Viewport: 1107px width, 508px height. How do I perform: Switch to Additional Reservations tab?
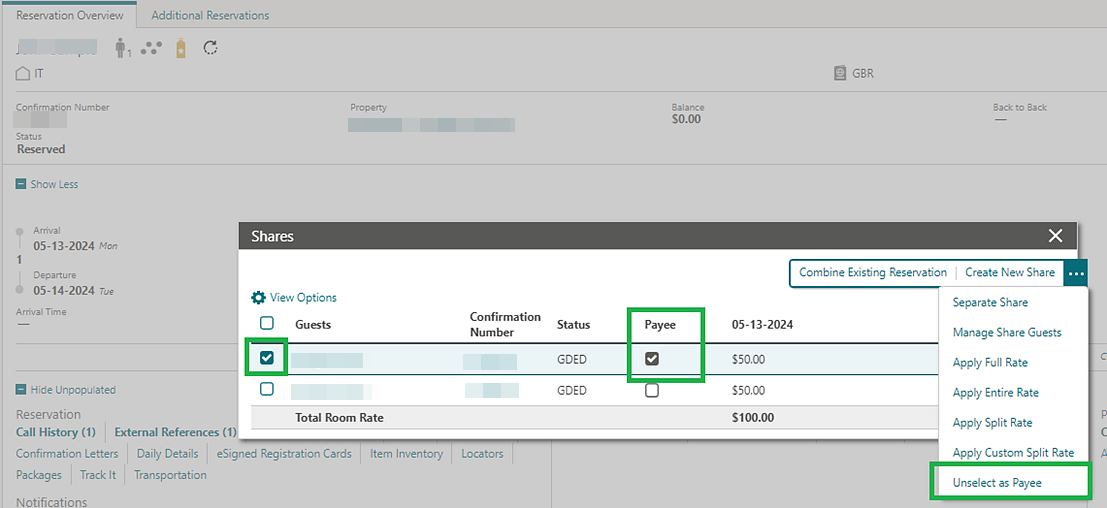(210, 16)
